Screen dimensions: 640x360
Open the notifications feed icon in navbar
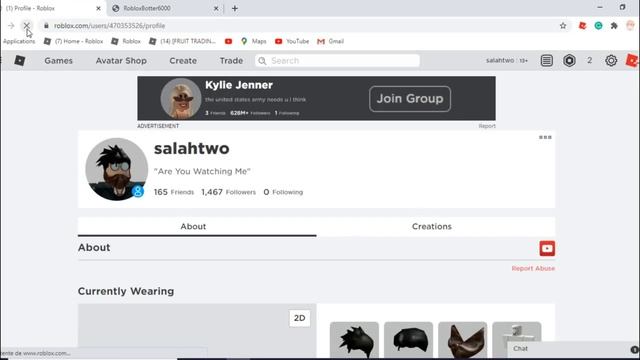[x=547, y=60]
